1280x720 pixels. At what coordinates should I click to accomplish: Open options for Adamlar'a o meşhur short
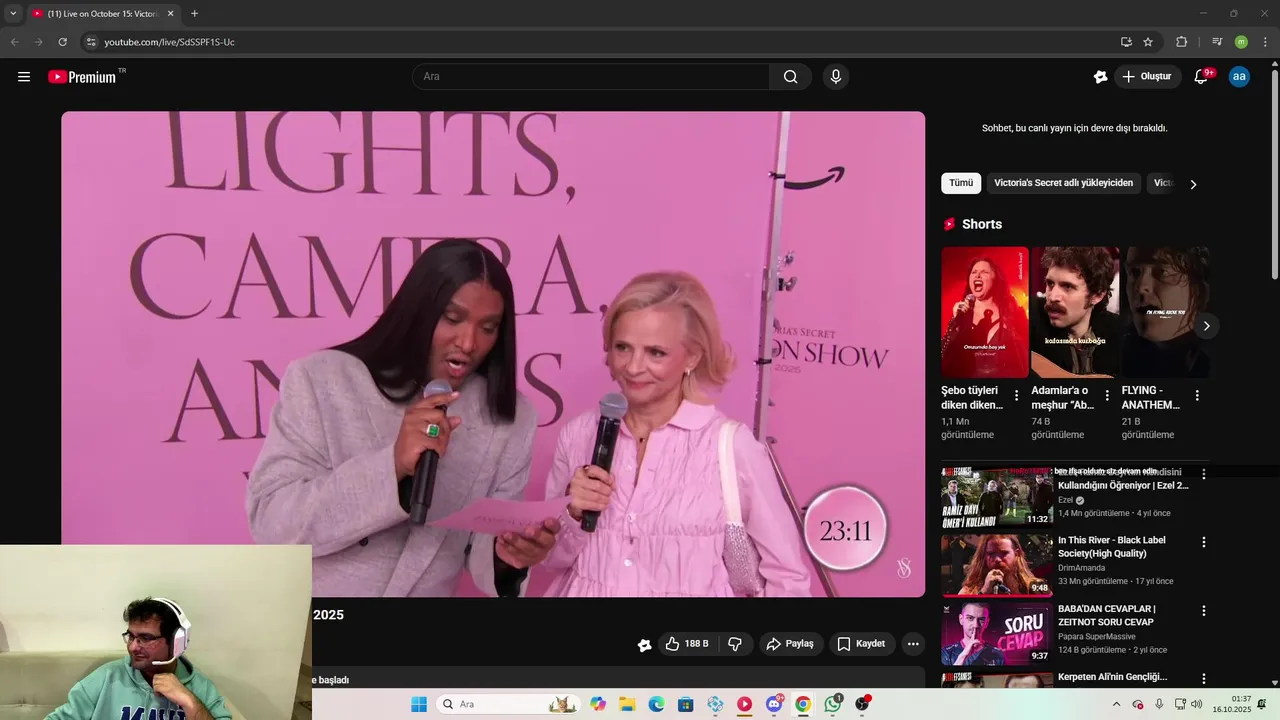tap(1107, 396)
